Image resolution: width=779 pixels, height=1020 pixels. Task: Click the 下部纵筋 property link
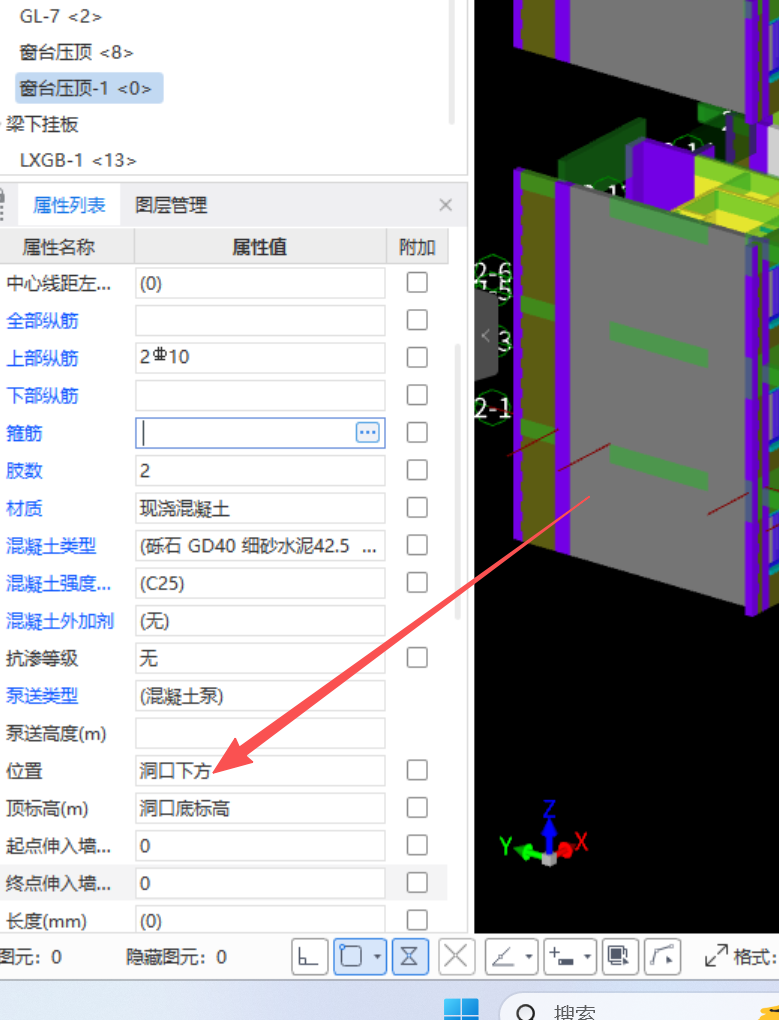click(x=42, y=396)
